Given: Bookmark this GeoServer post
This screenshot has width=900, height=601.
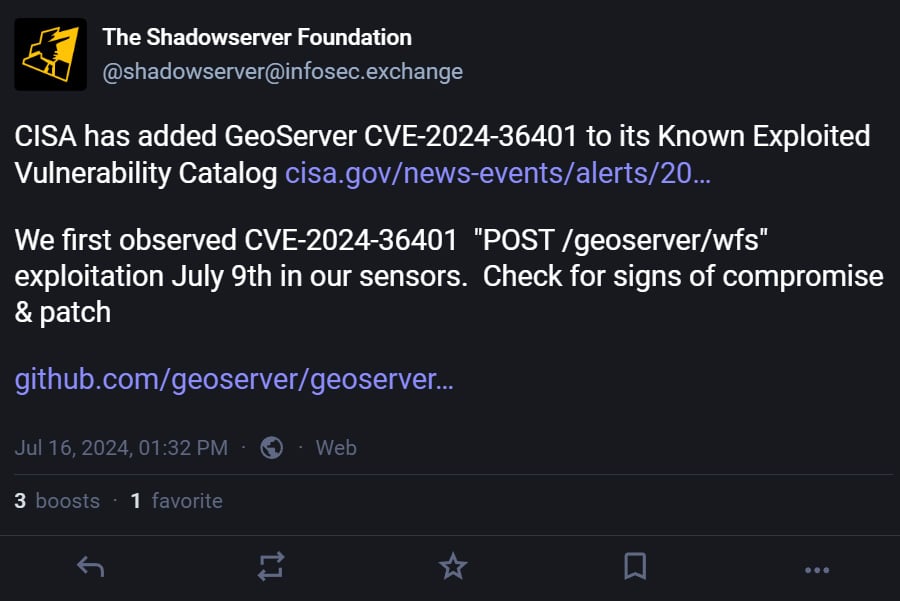Looking at the screenshot, I should (634, 567).
